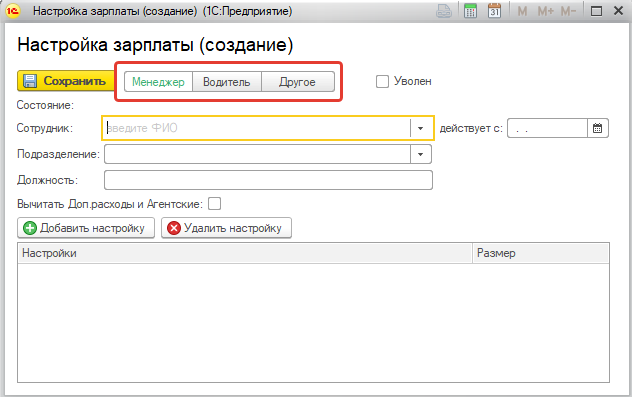
Task: Open the calculator icon in title bar
Action: click(x=470, y=11)
